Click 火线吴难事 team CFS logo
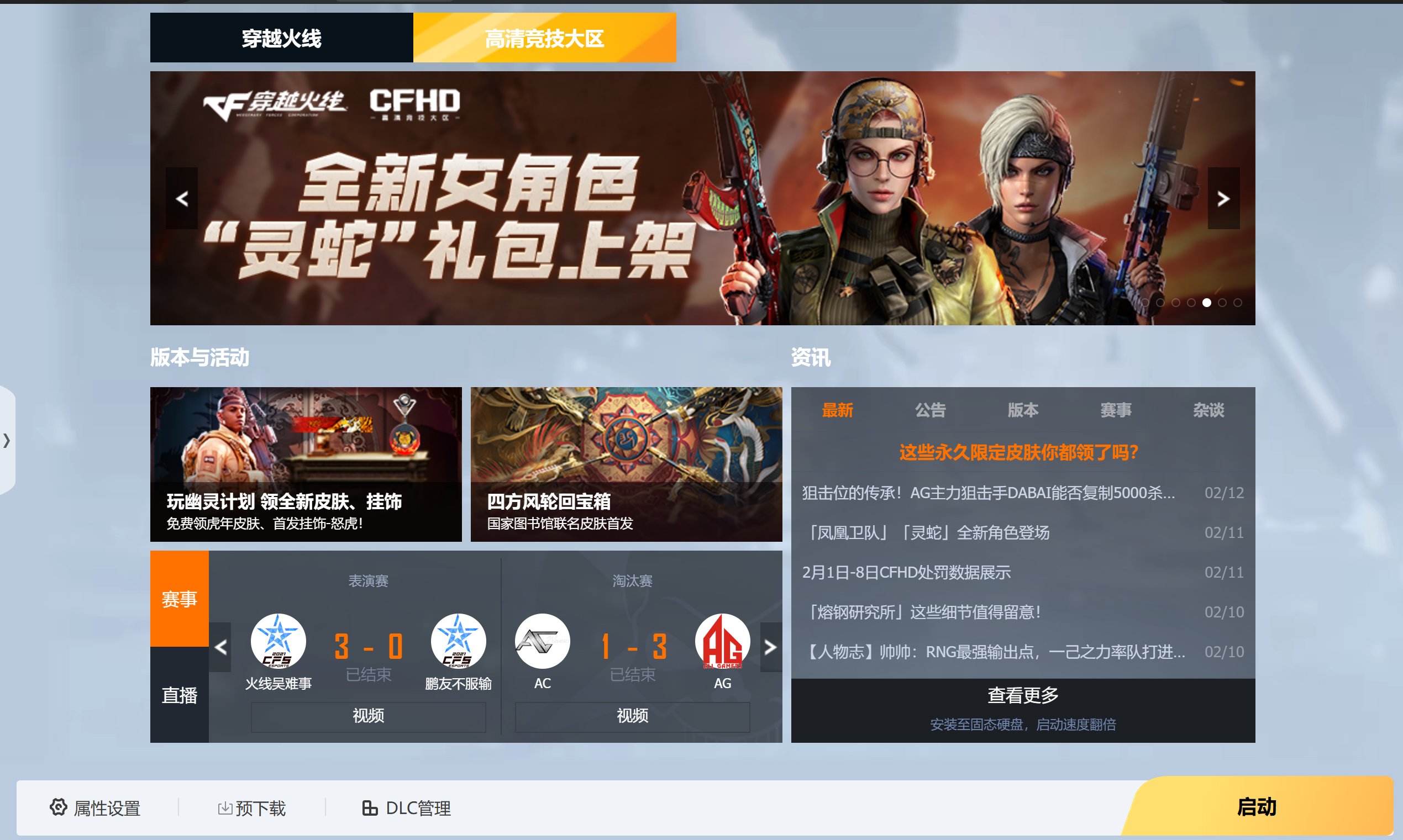Image resolution: width=1403 pixels, height=840 pixels. (x=278, y=641)
